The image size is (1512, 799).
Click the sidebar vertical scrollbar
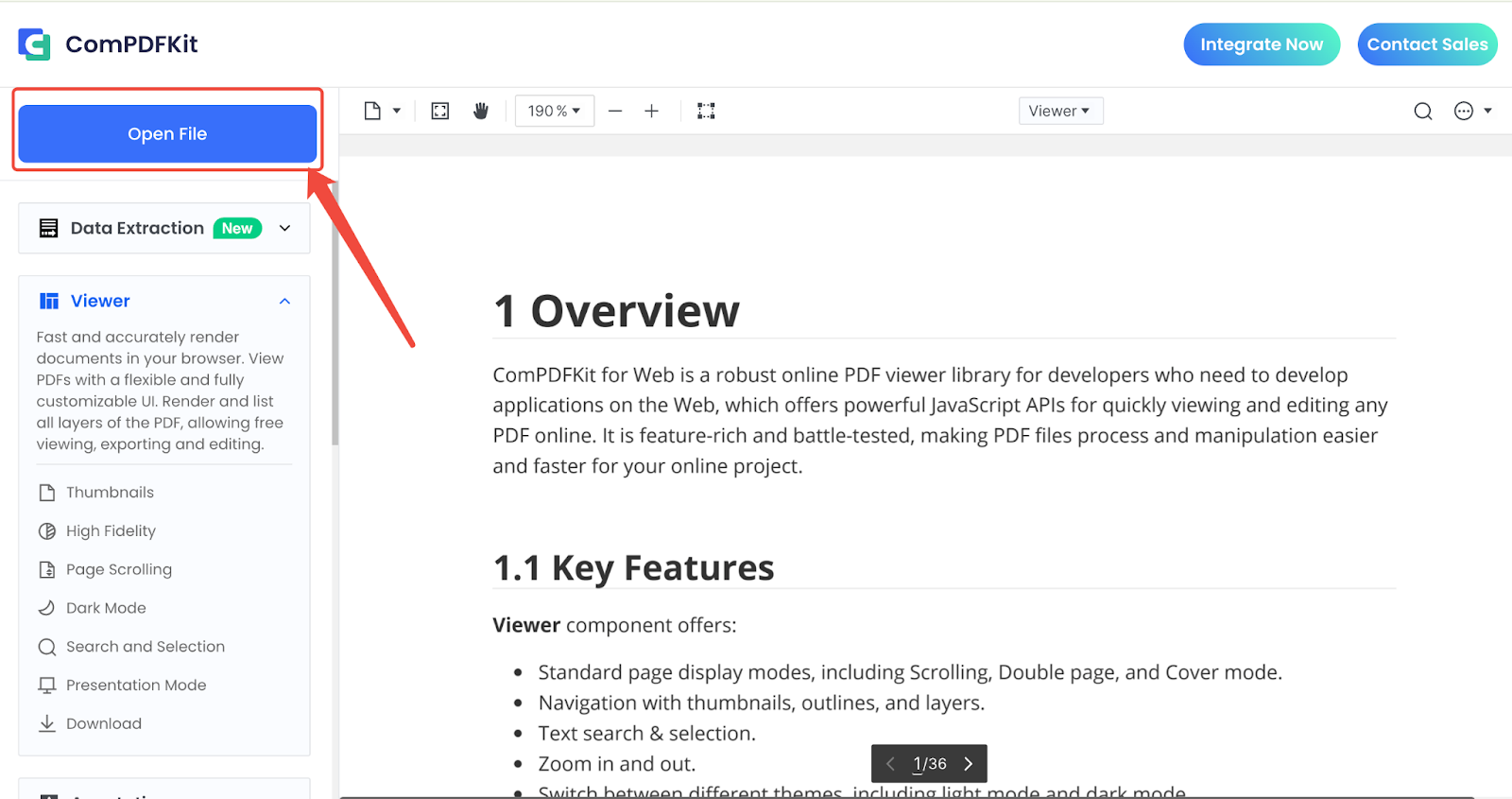click(x=335, y=312)
